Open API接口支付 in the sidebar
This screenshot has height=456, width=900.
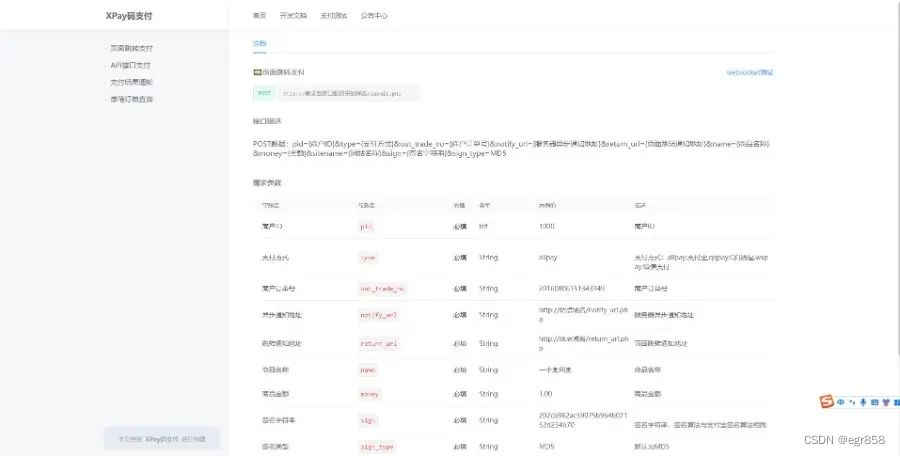click(130, 65)
